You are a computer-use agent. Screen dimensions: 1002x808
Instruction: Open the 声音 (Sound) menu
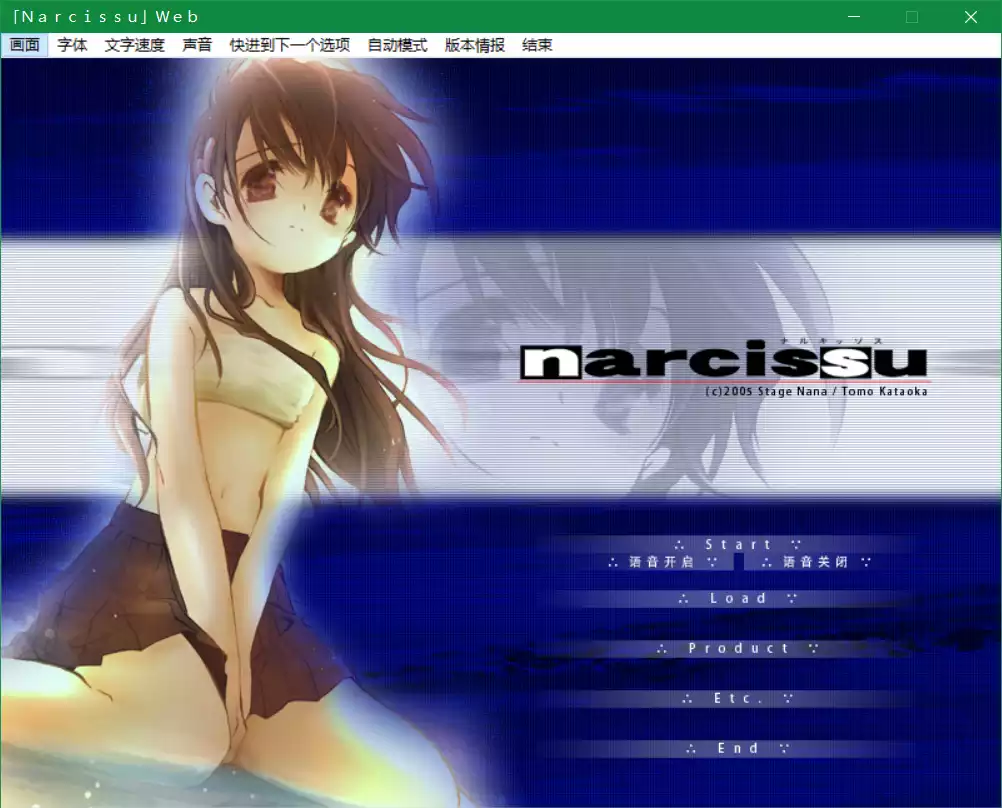[197, 45]
